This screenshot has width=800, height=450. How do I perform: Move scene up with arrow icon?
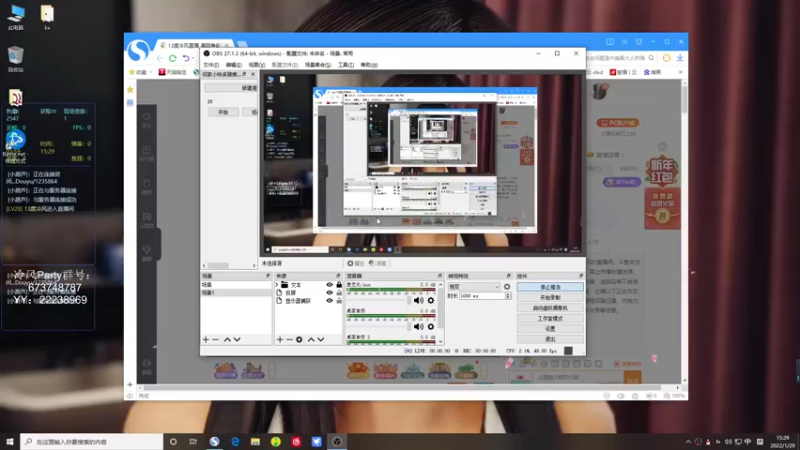pyautogui.click(x=228, y=340)
